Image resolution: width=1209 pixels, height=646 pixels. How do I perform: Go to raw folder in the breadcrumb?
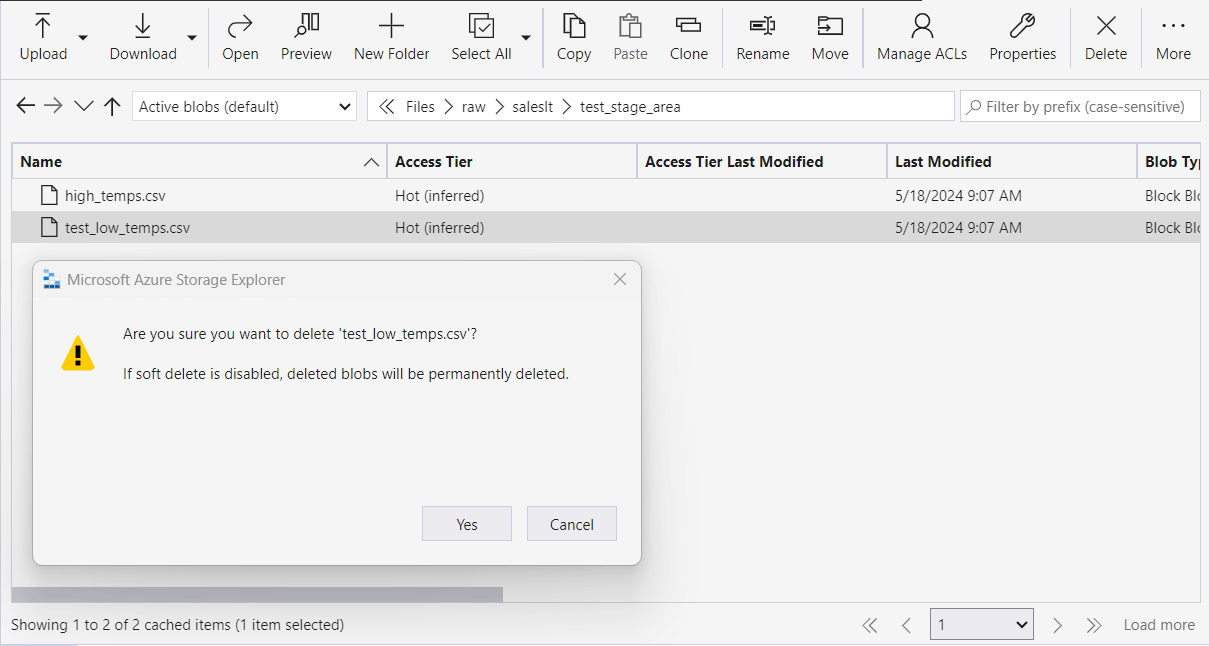(x=474, y=106)
